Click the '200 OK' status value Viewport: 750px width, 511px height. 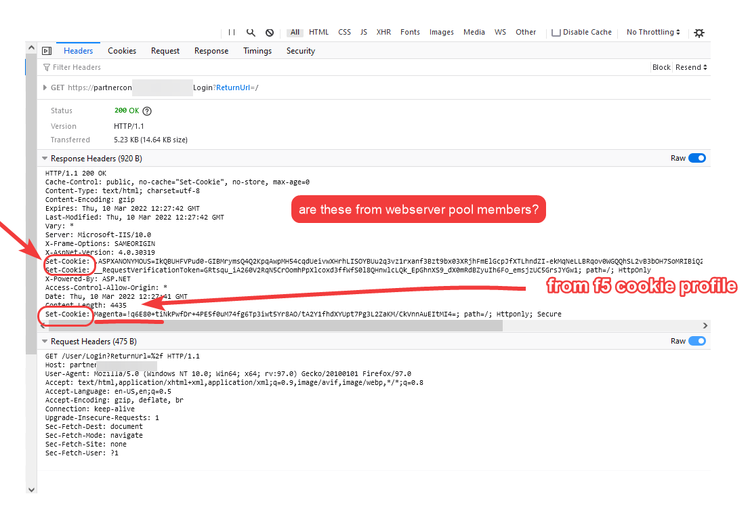point(127,111)
